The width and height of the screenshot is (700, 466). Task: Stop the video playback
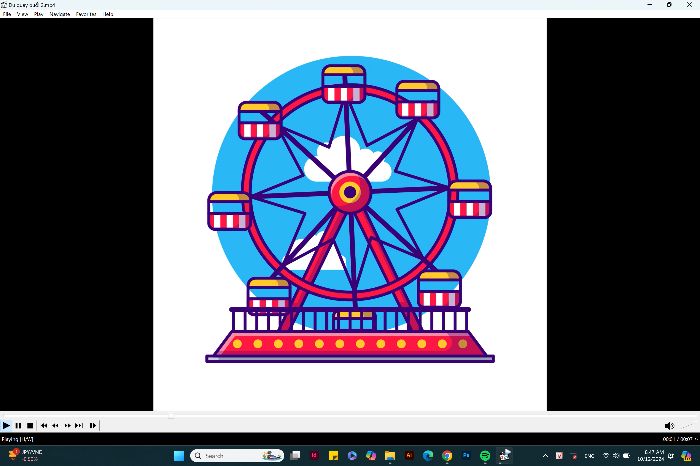pos(30,425)
